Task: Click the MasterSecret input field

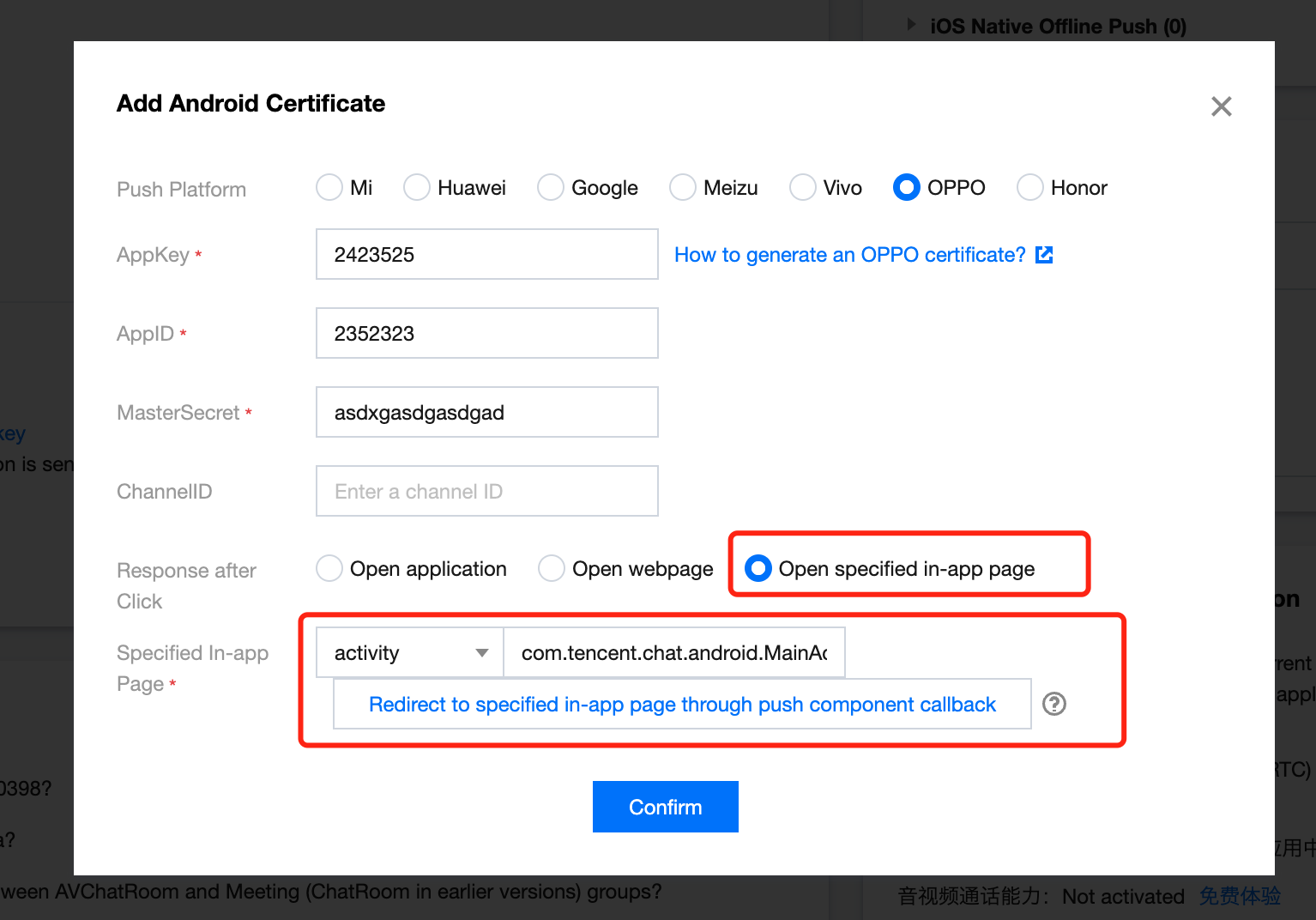Action: pyautogui.click(x=487, y=412)
